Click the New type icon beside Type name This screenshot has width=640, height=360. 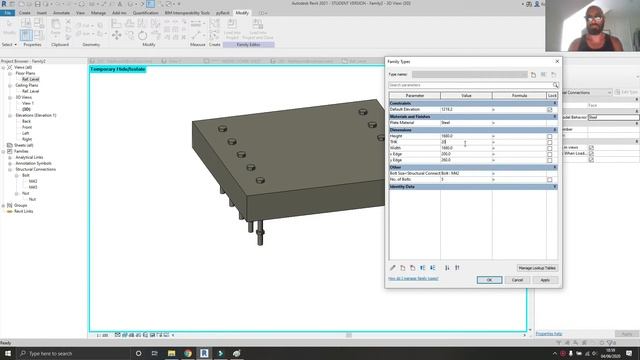[x=533, y=75]
